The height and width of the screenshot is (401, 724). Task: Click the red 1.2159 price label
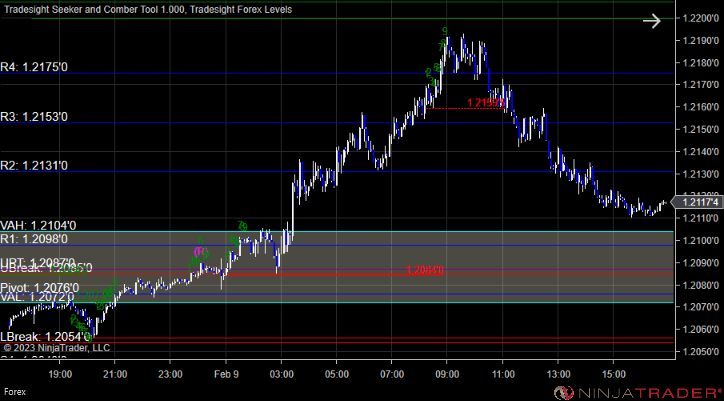485,103
